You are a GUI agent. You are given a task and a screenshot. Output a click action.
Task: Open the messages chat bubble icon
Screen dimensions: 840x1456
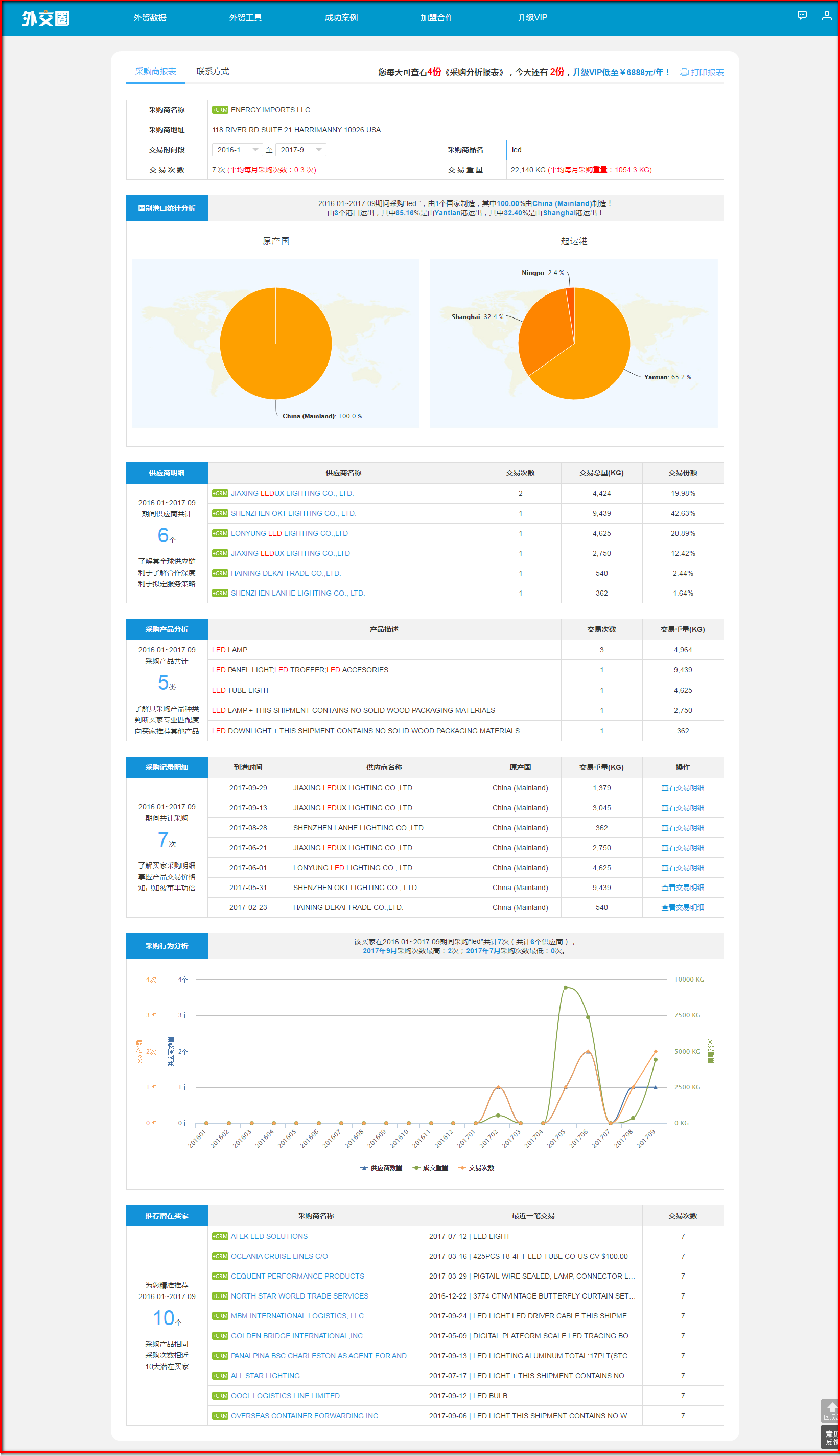[801, 15]
